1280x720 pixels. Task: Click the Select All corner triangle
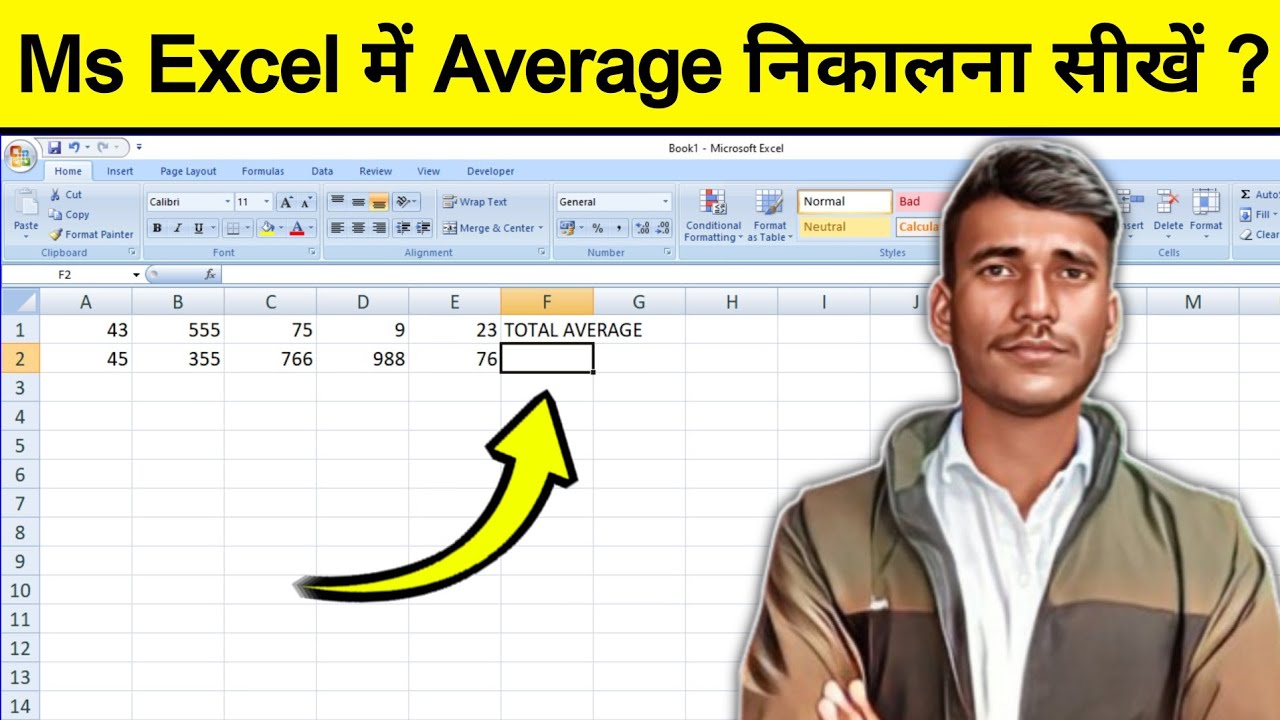tap(20, 301)
